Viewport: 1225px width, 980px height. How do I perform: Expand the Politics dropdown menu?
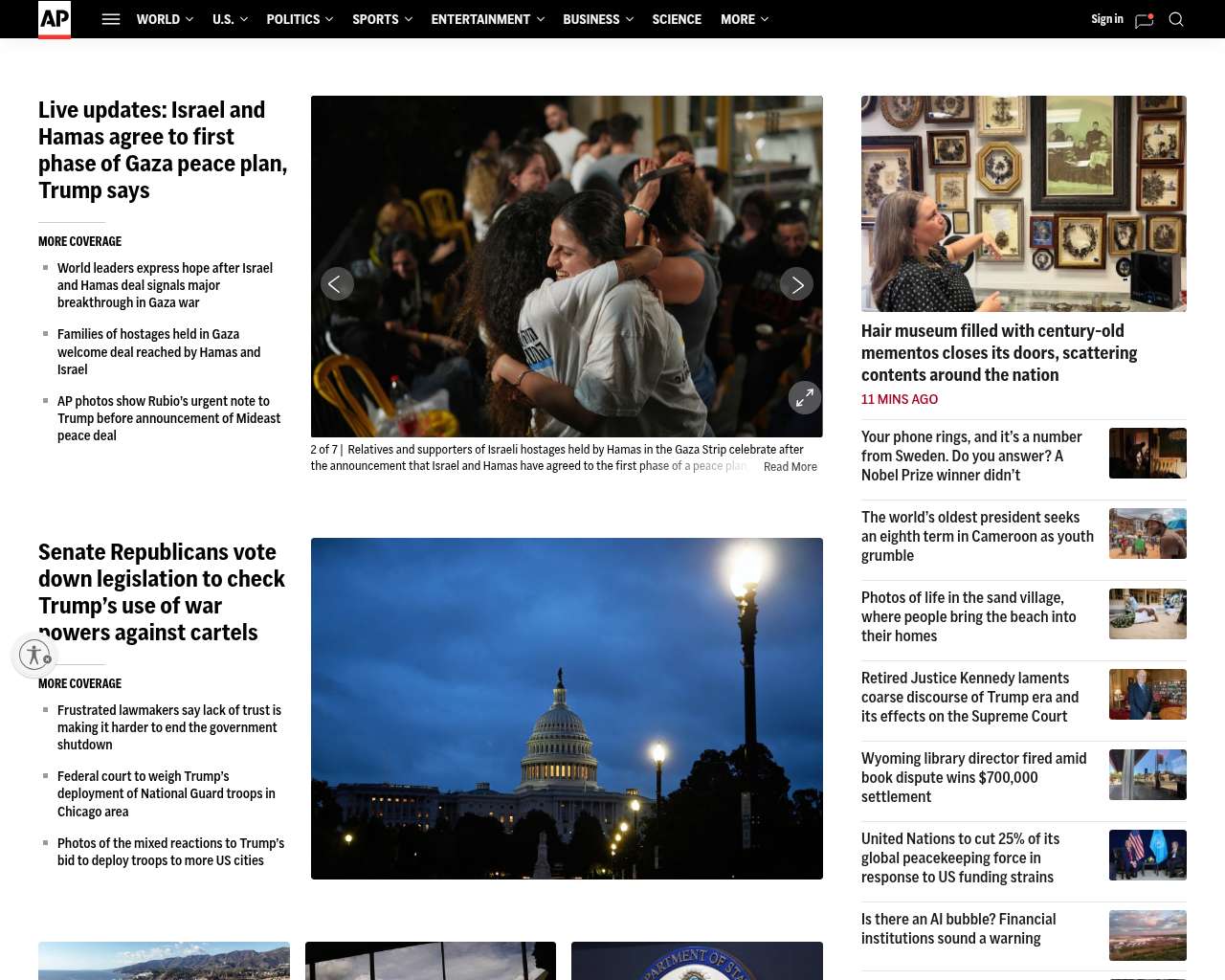300,19
